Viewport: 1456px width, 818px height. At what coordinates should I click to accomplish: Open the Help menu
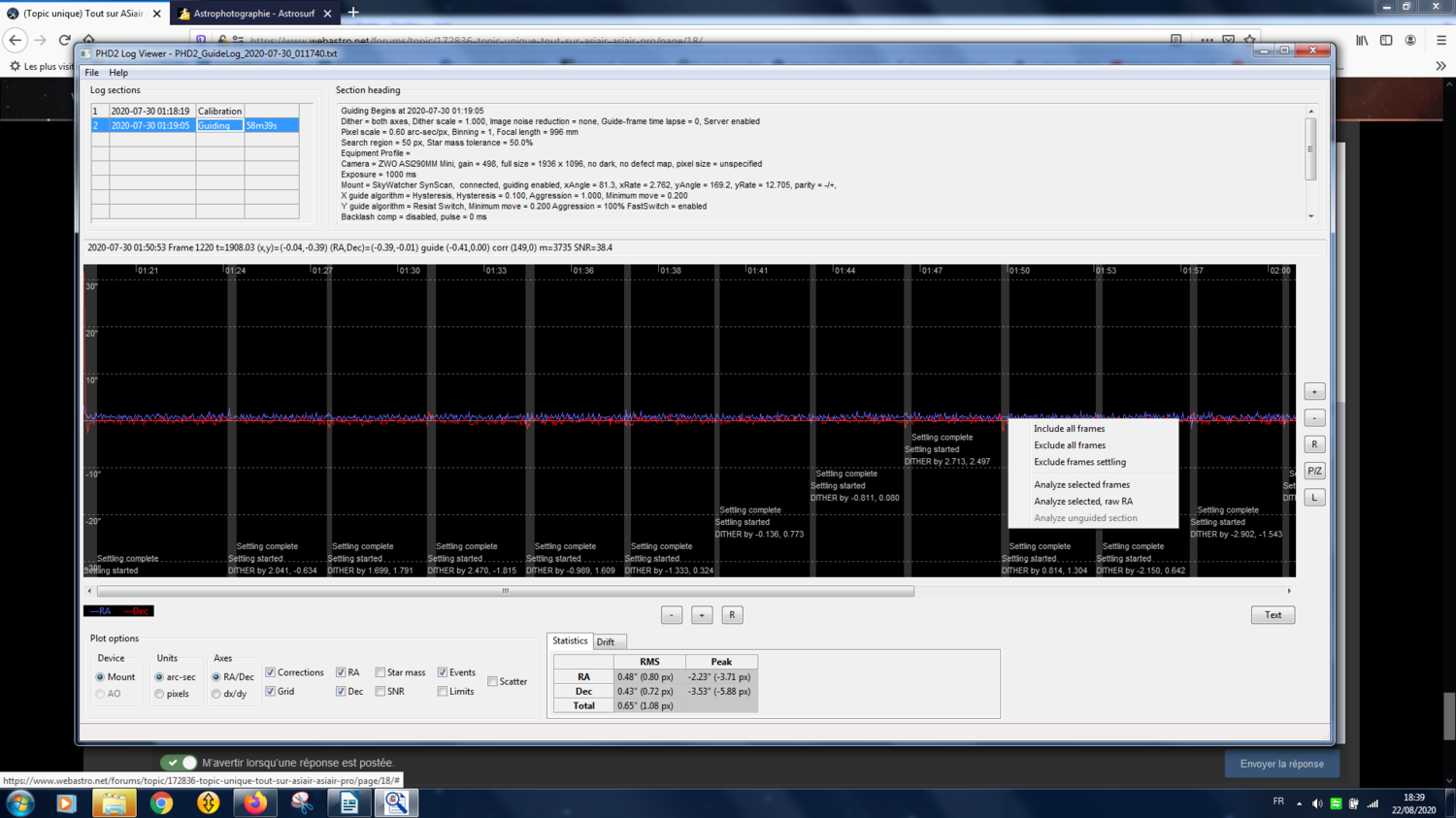[x=118, y=73]
